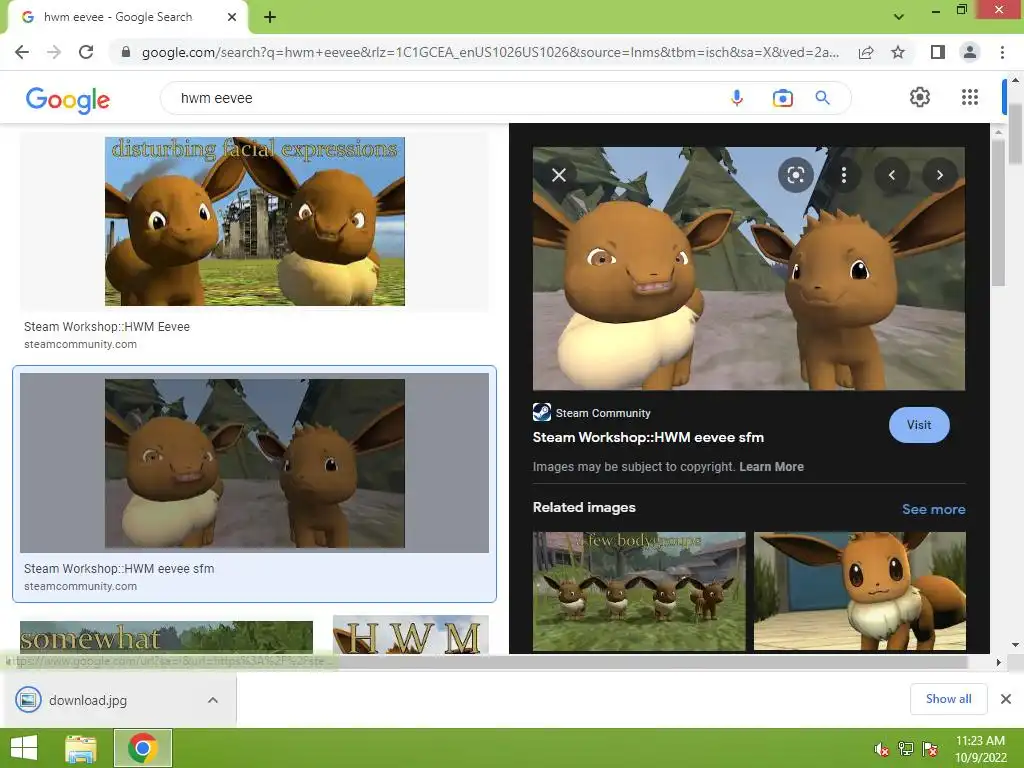The width and height of the screenshot is (1024, 768).
Task: Expand download.jpg options chevron
Action: 213,700
